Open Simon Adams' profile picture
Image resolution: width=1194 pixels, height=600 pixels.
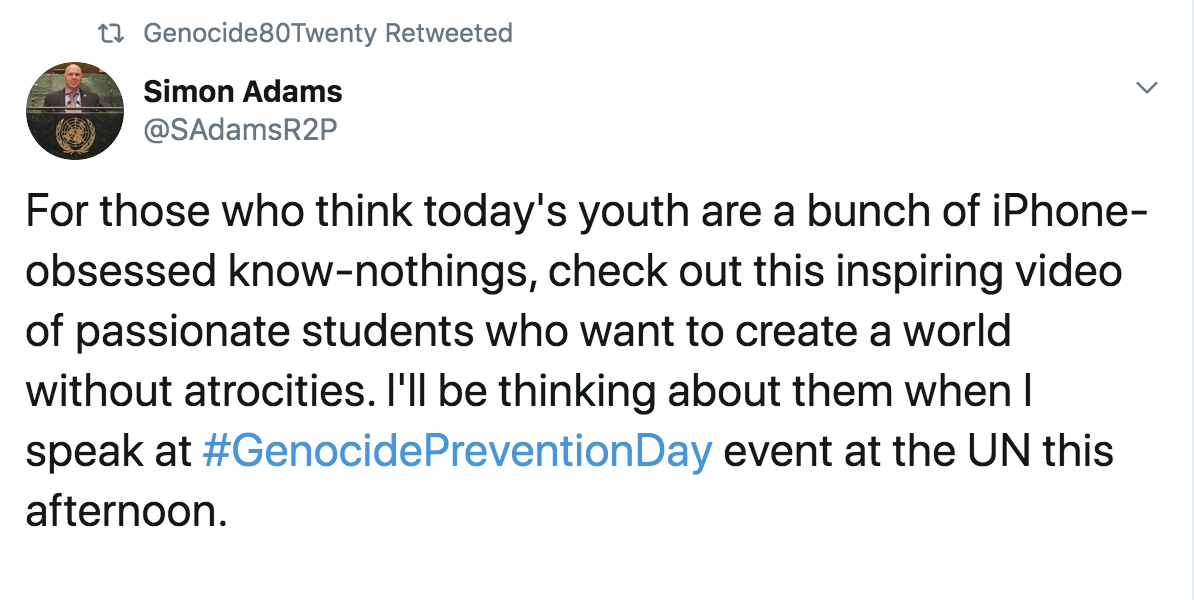(75, 111)
